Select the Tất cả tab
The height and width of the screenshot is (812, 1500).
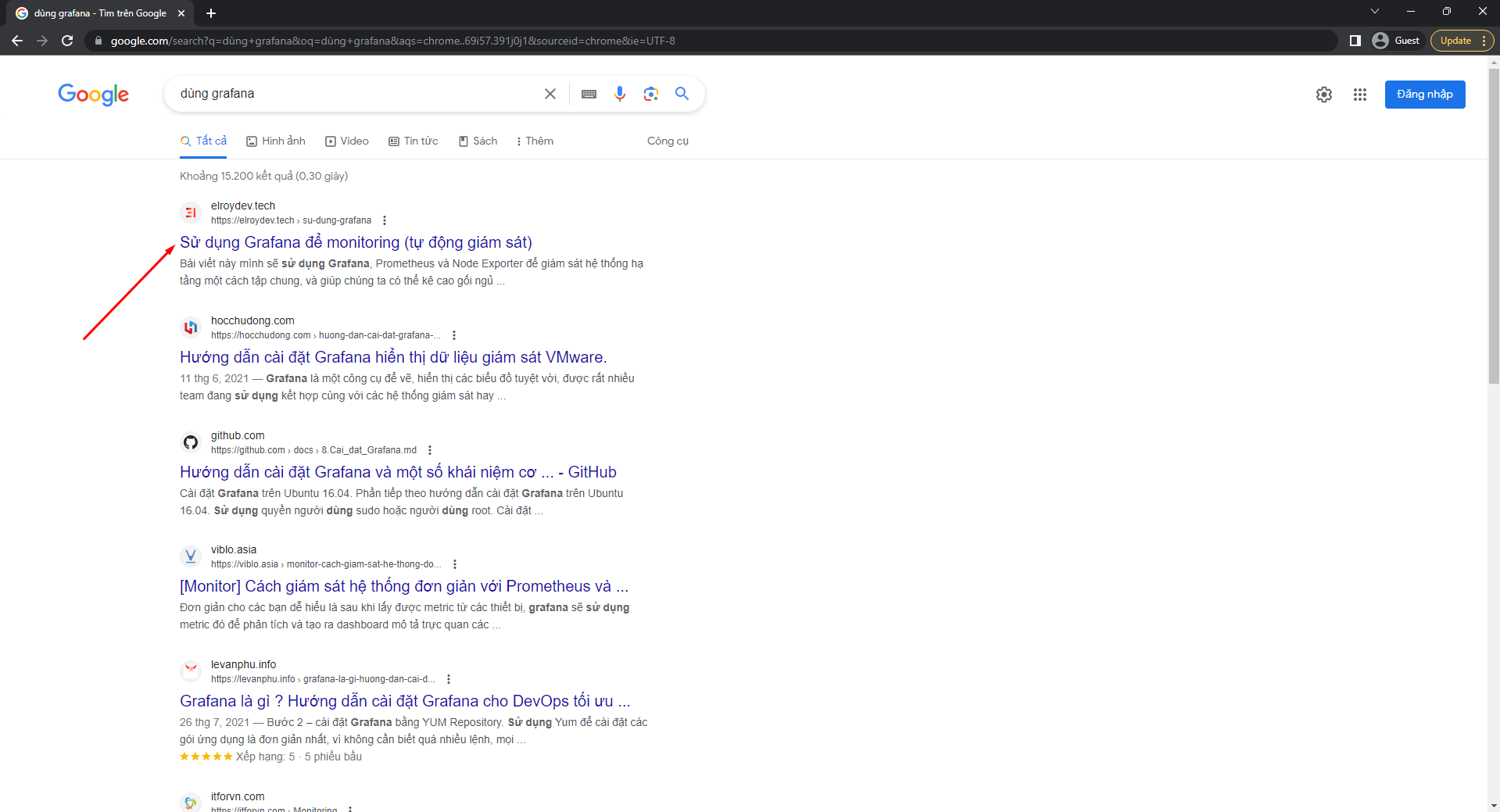tap(203, 141)
